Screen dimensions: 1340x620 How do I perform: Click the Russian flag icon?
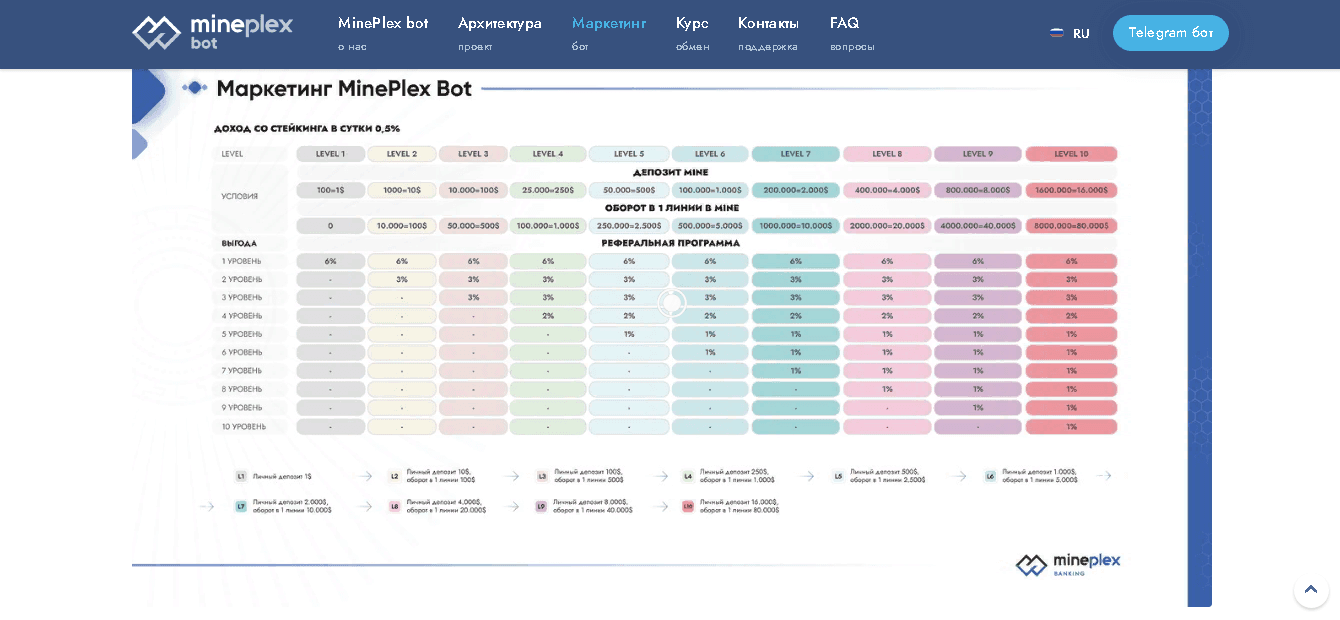(1056, 33)
